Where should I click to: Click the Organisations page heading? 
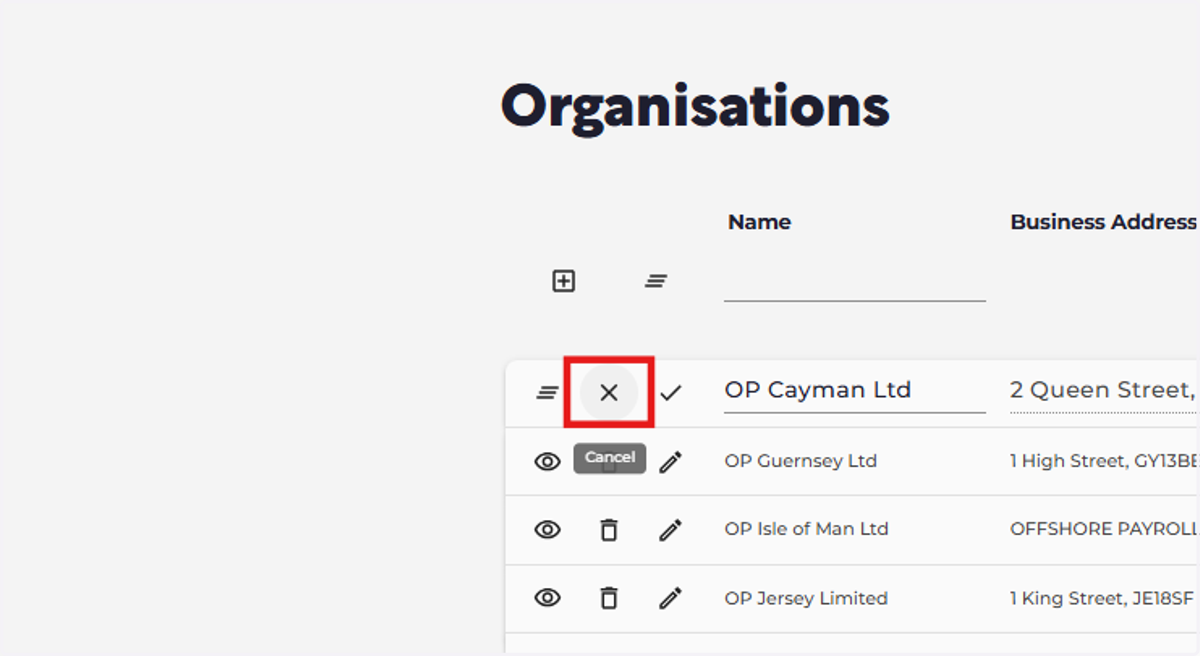[695, 105]
